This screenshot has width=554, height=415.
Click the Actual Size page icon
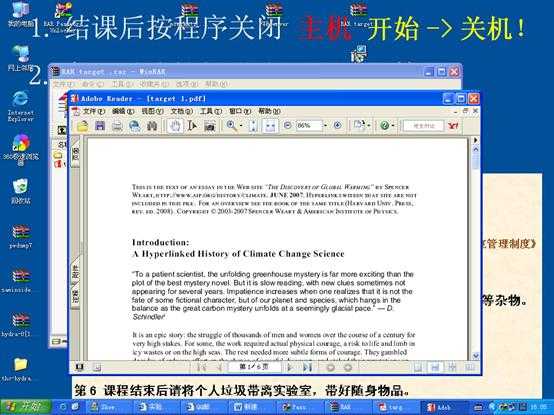pyautogui.click(x=253, y=126)
